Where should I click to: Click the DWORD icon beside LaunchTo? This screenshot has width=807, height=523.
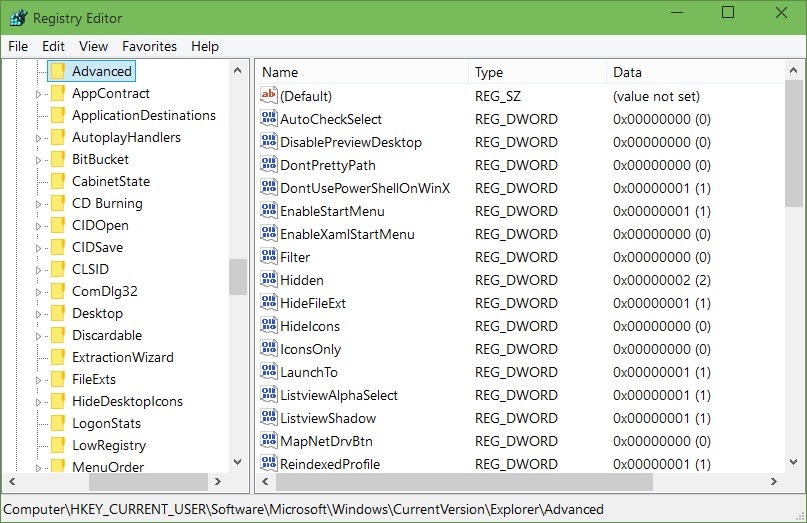tap(268, 372)
